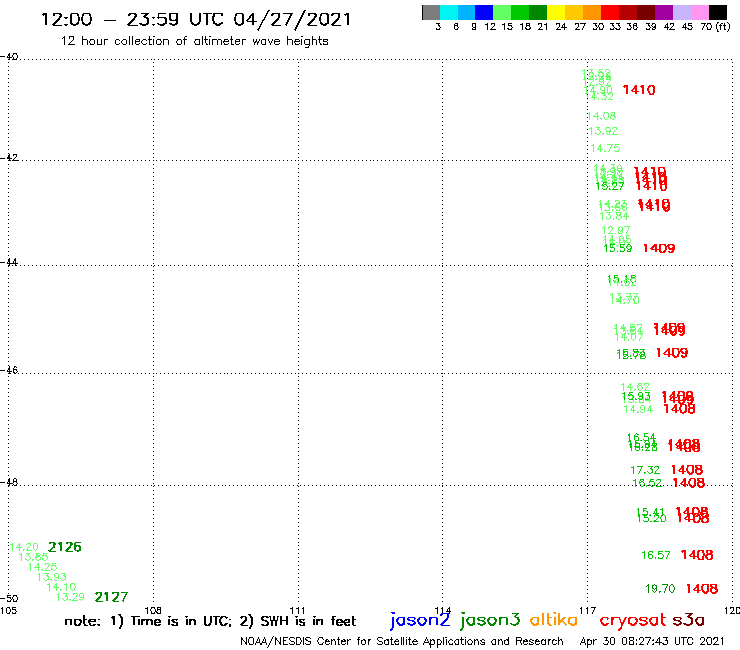Click the latitude axis label -48
This screenshot has width=740, height=650.
(x=9, y=482)
